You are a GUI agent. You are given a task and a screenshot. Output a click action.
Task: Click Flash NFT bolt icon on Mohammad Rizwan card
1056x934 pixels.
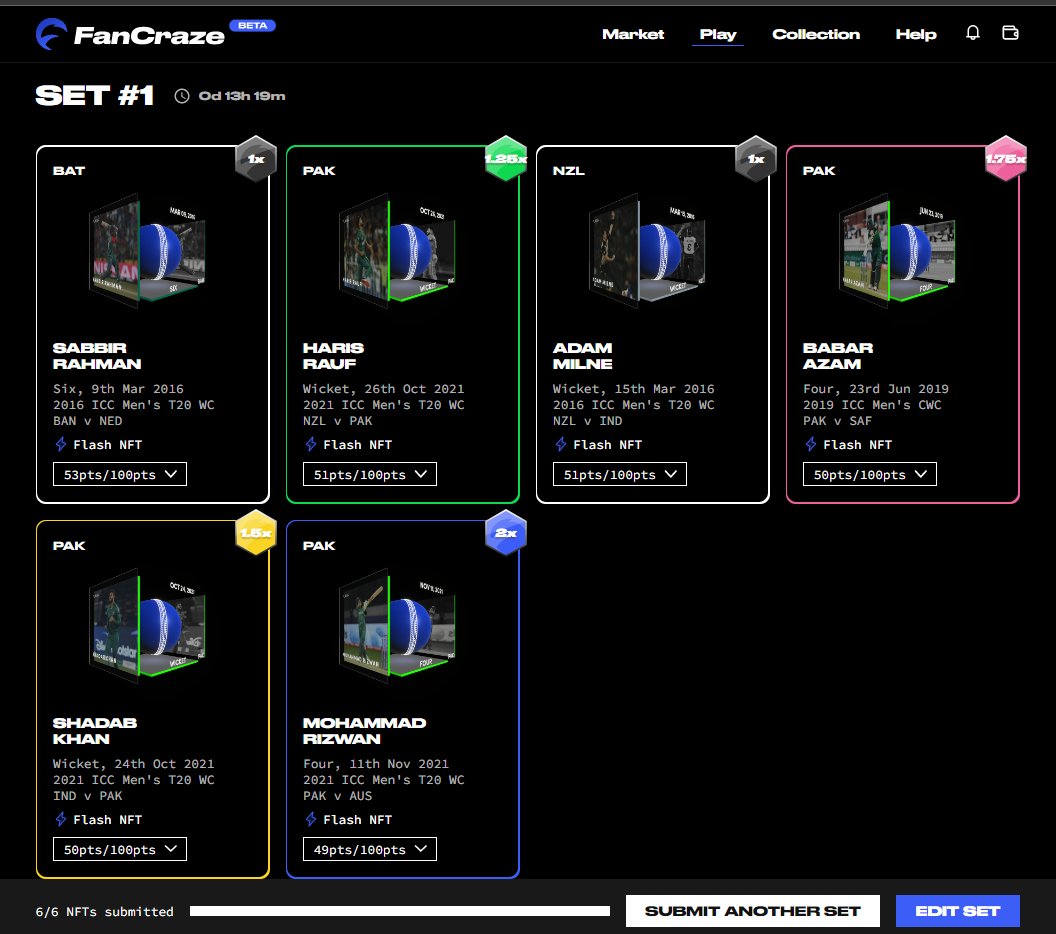click(310, 820)
